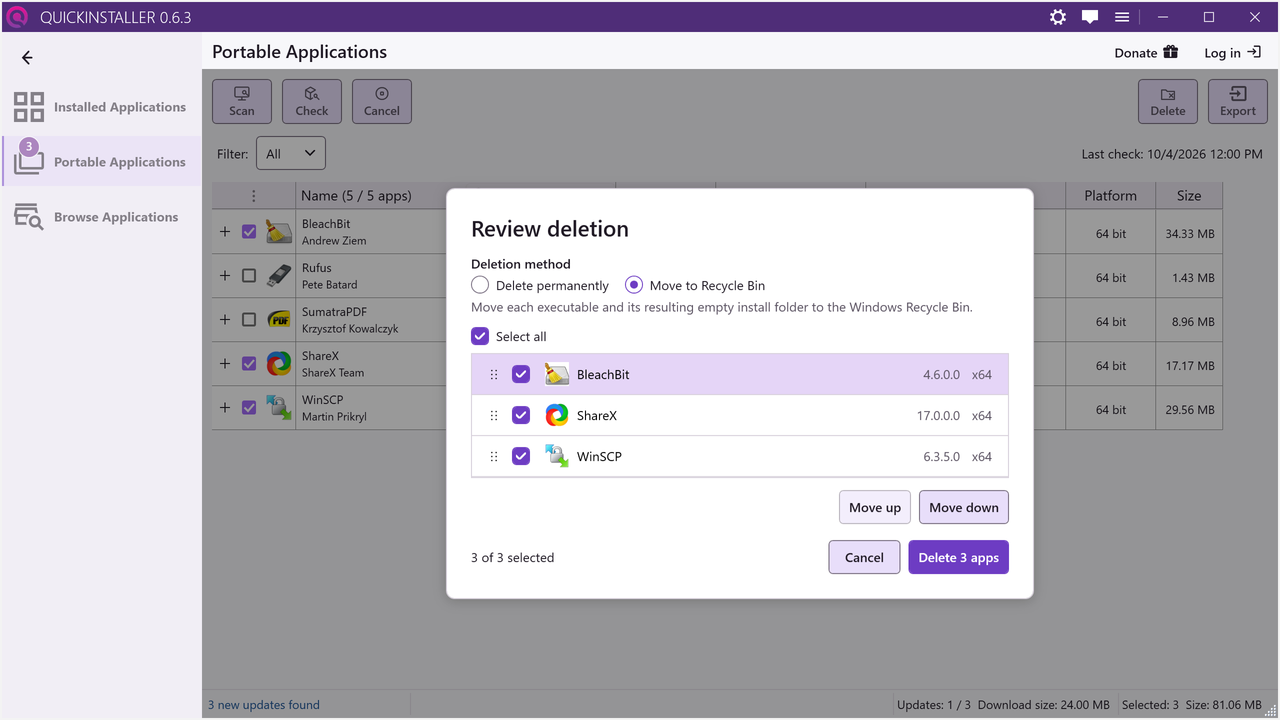Screen dimensions: 1280x720
Task: Click the Donate link
Action: 1146,53
